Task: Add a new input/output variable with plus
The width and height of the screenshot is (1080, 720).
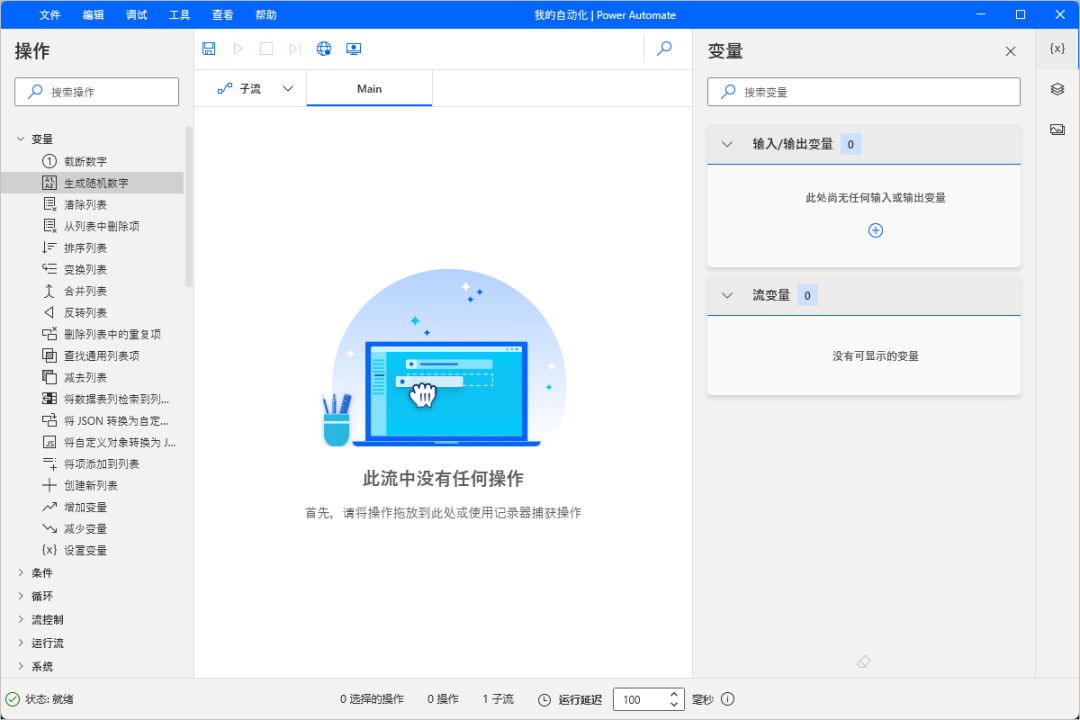Action: click(x=875, y=231)
